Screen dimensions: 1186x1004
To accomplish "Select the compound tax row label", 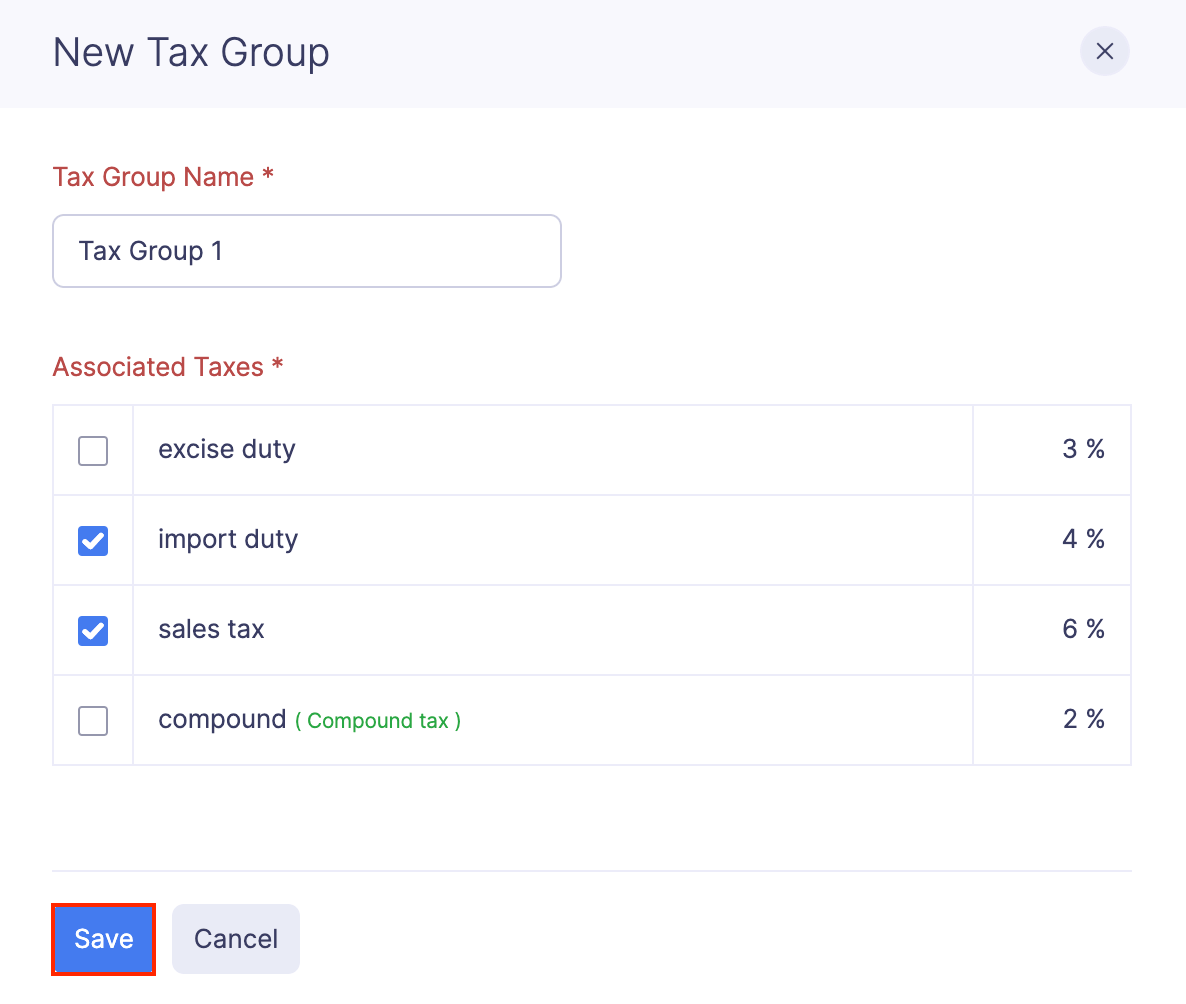I will [221, 719].
